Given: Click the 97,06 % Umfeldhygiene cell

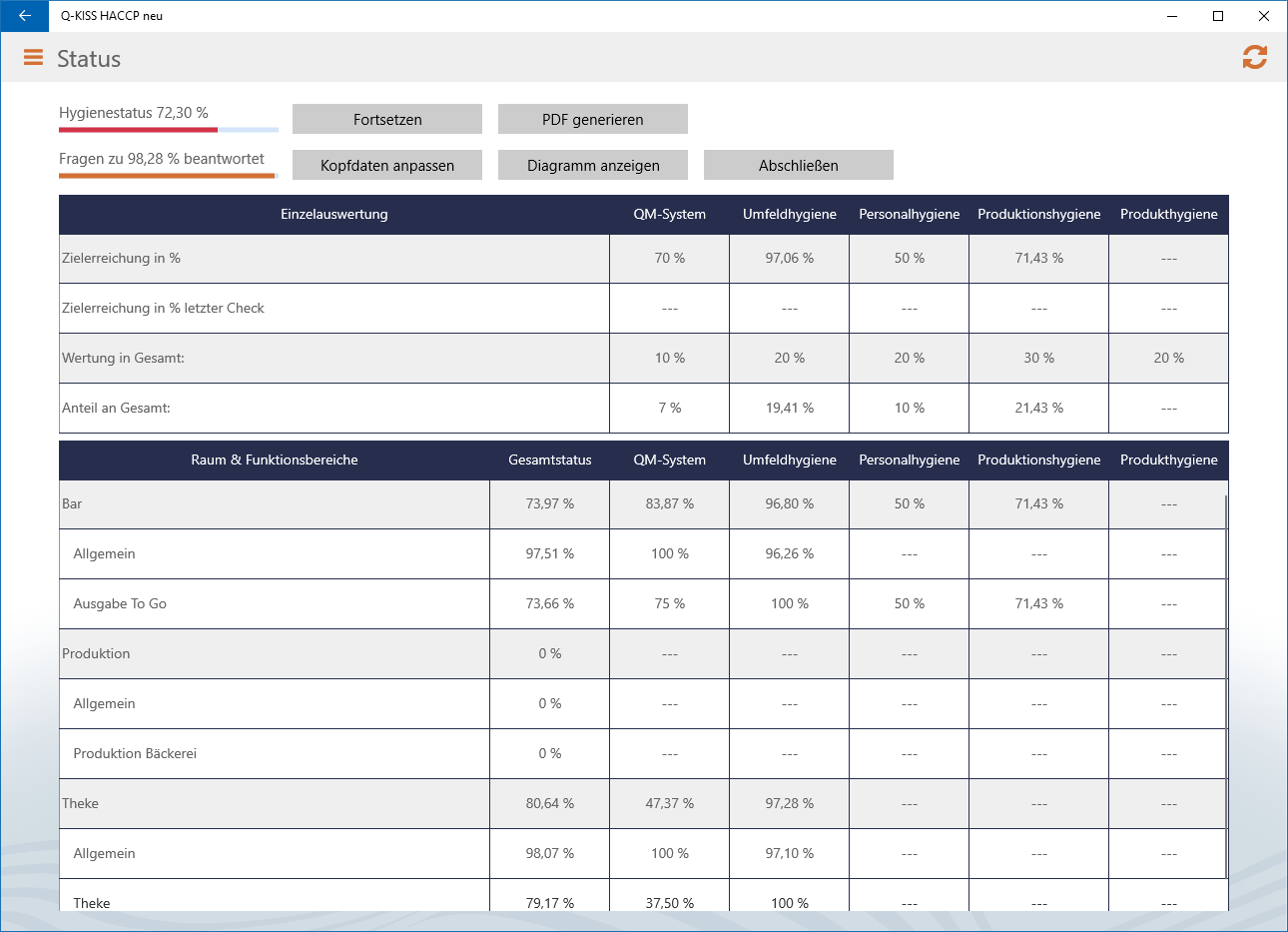Looking at the screenshot, I should [790, 259].
